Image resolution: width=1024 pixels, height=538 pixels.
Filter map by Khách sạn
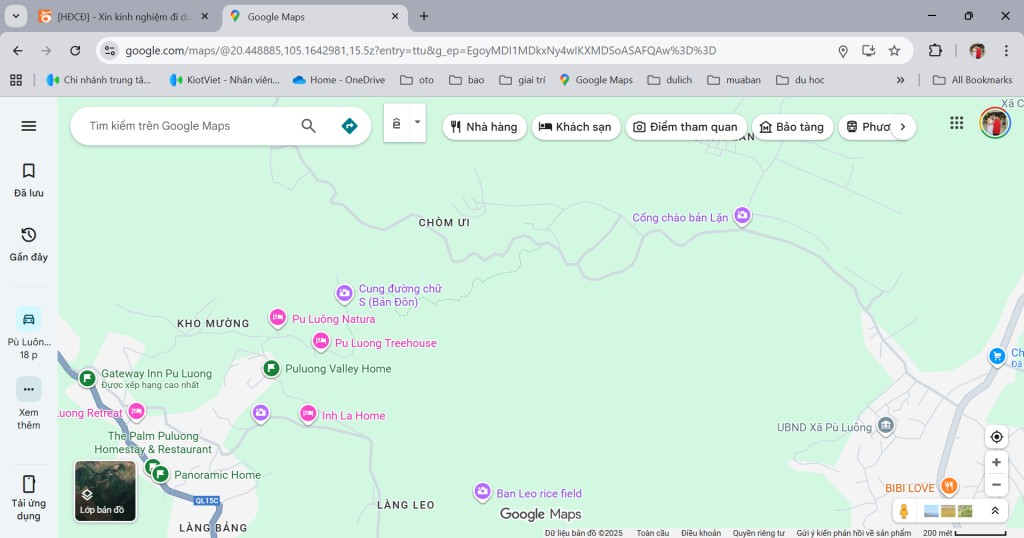point(575,127)
